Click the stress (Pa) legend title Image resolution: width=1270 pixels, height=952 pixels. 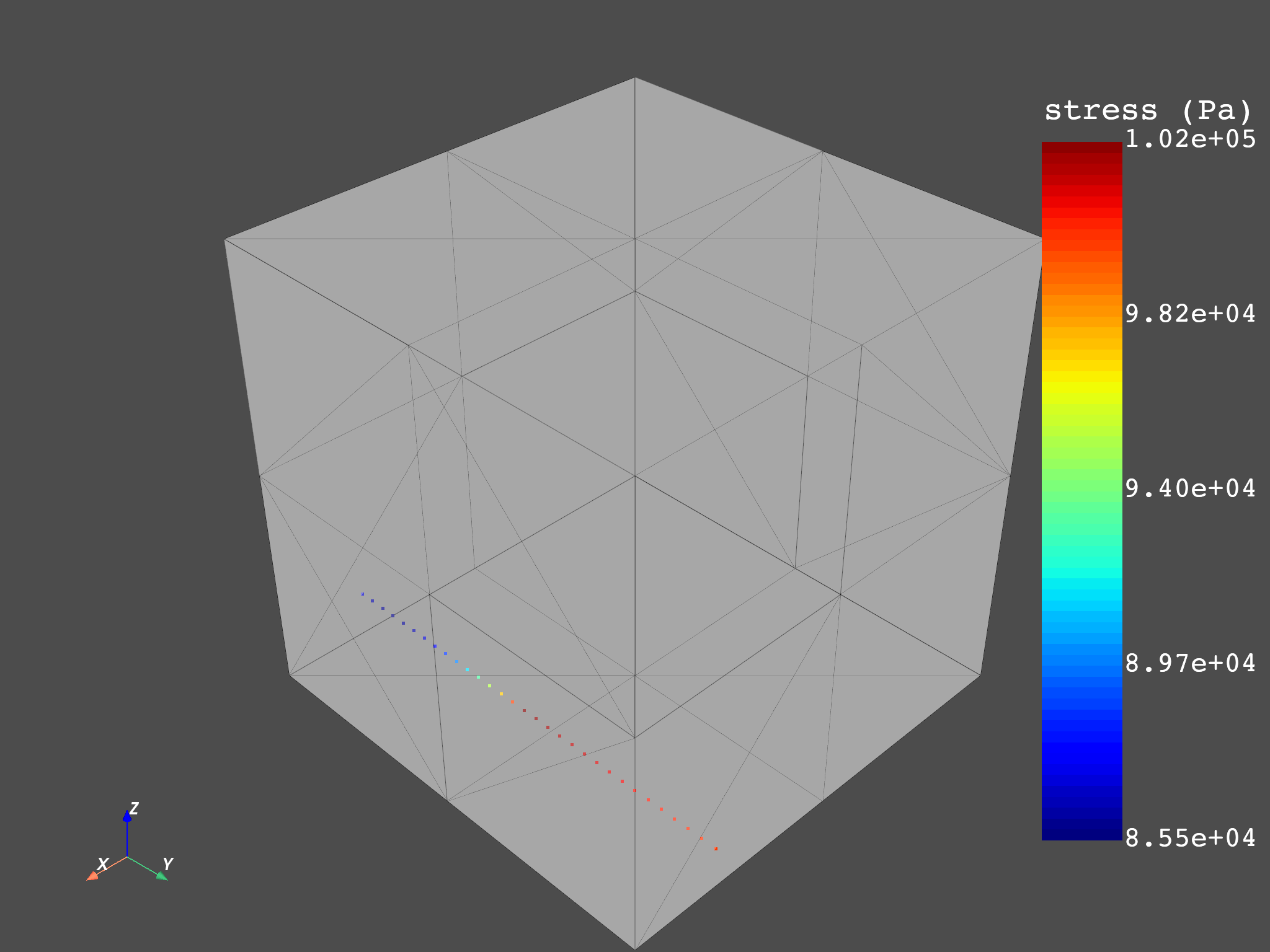click(1148, 111)
